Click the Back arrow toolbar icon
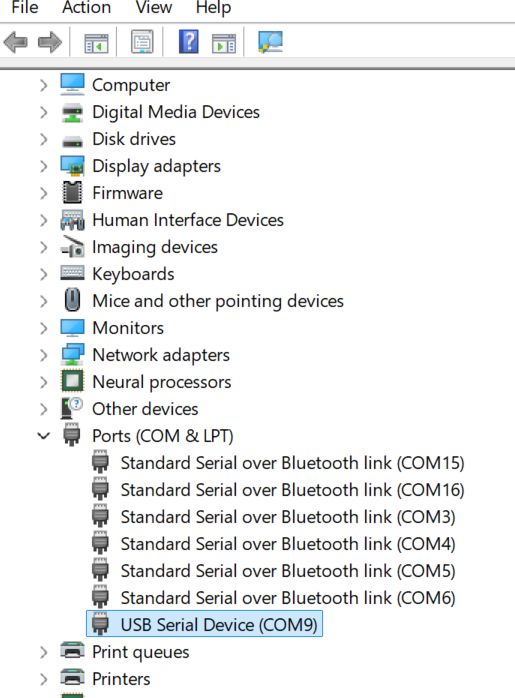Image resolution: width=515 pixels, height=698 pixels. click(x=16, y=43)
